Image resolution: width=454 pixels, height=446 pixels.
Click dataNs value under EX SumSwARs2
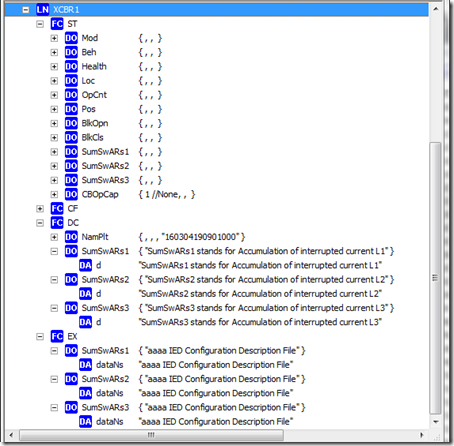point(216,393)
